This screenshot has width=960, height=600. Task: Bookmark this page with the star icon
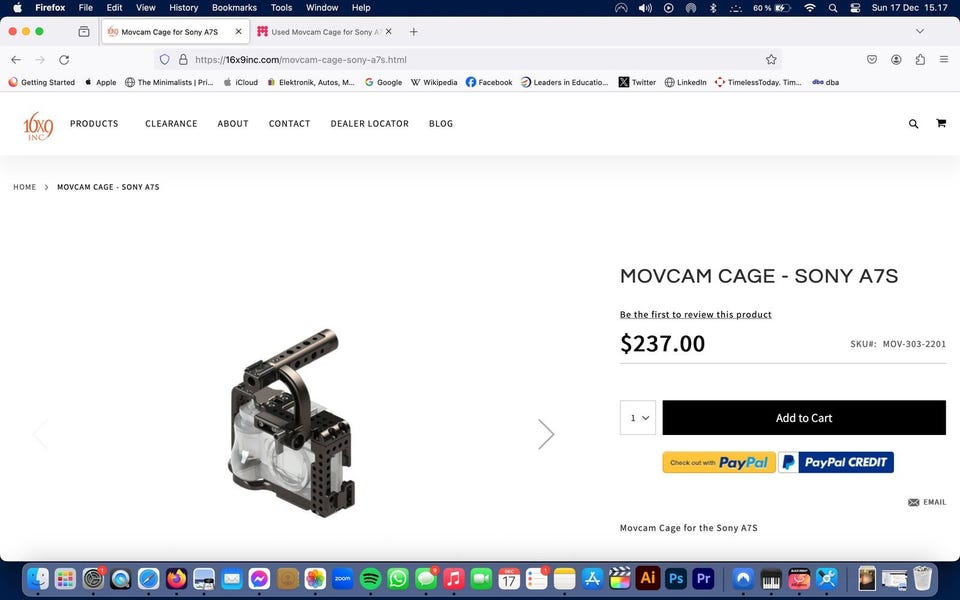(x=771, y=59)
